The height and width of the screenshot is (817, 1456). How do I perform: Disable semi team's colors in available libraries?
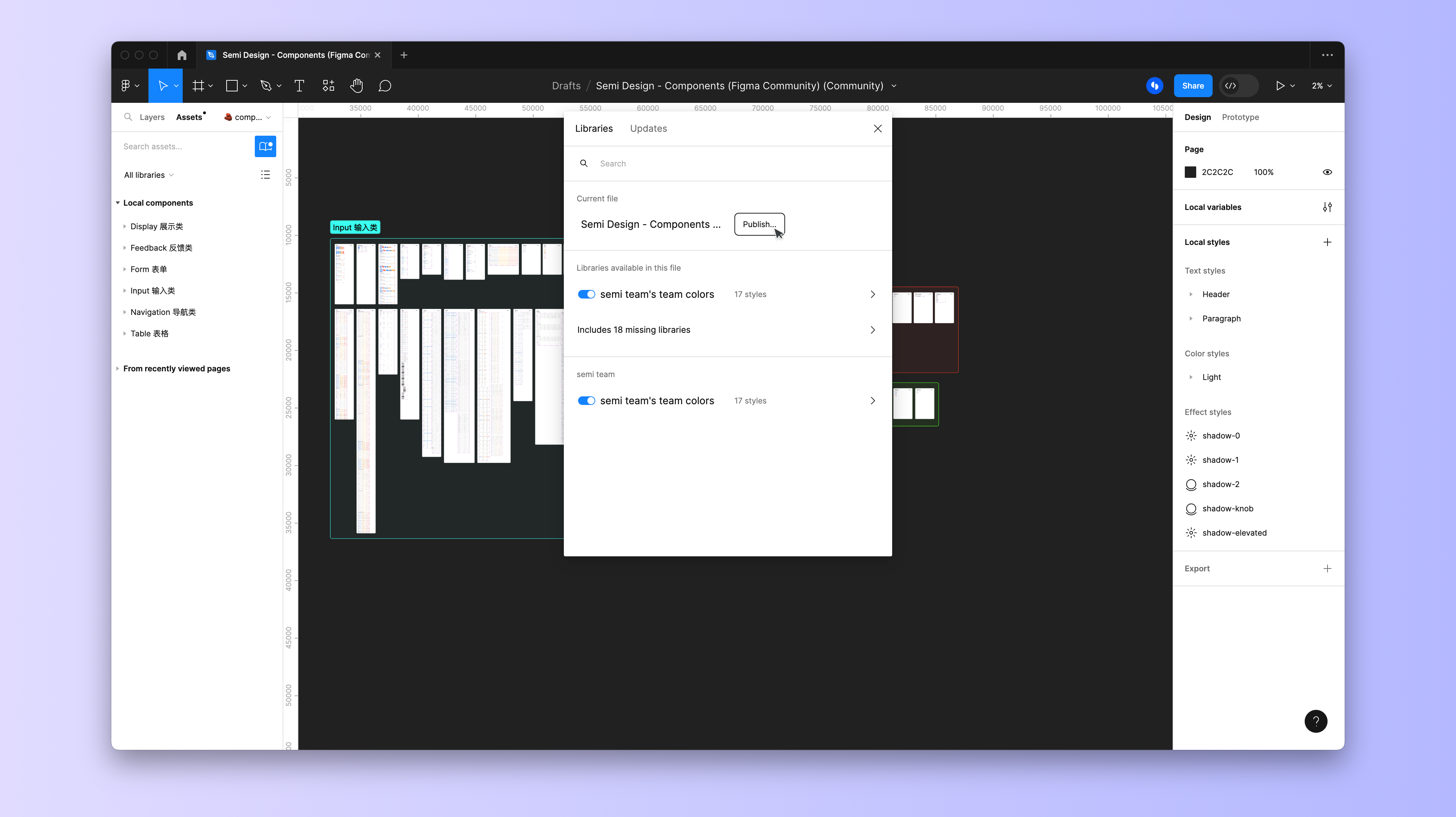pyautogui.click(x=586, y=294)
